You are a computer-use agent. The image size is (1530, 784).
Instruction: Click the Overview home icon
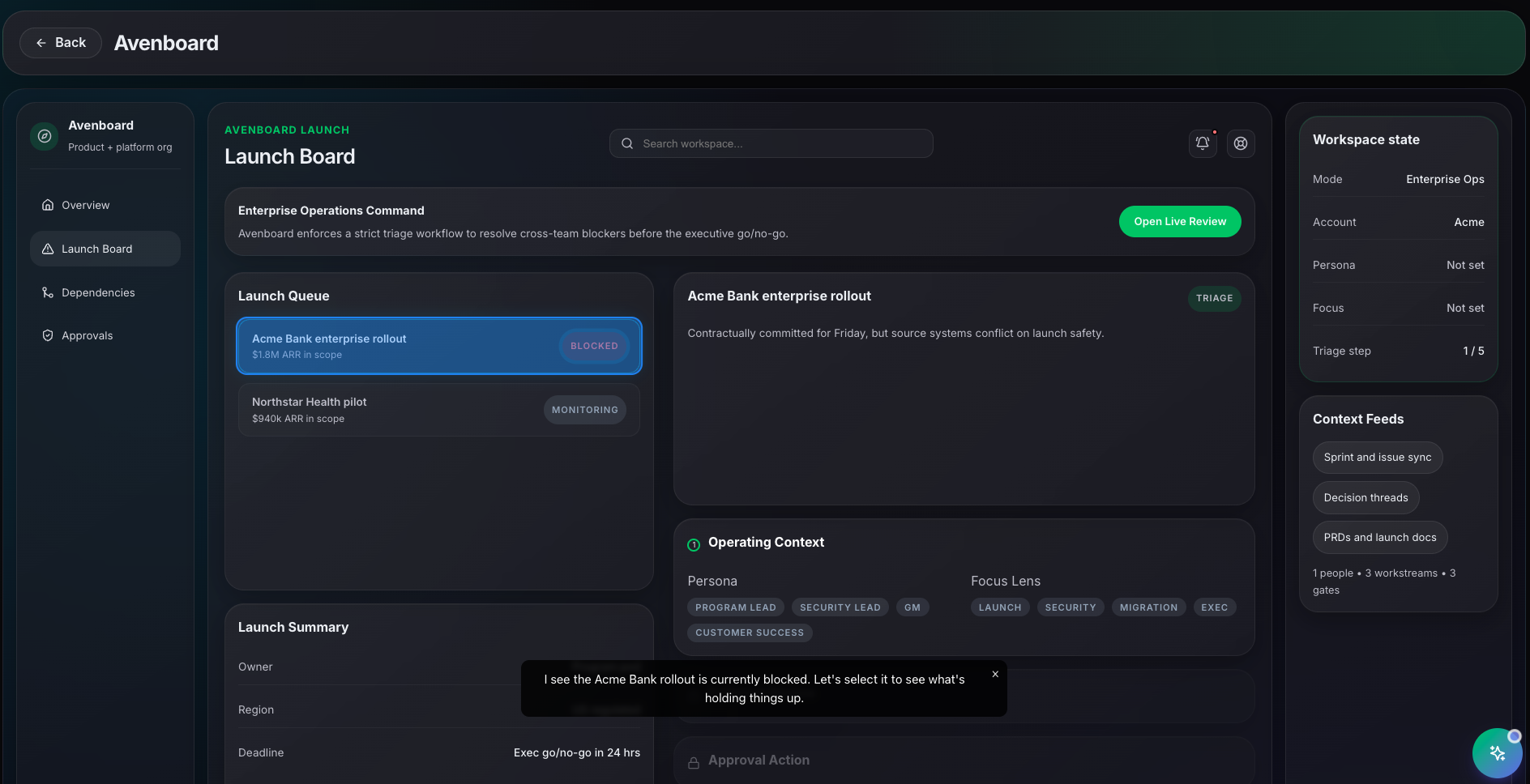[48, 205]
